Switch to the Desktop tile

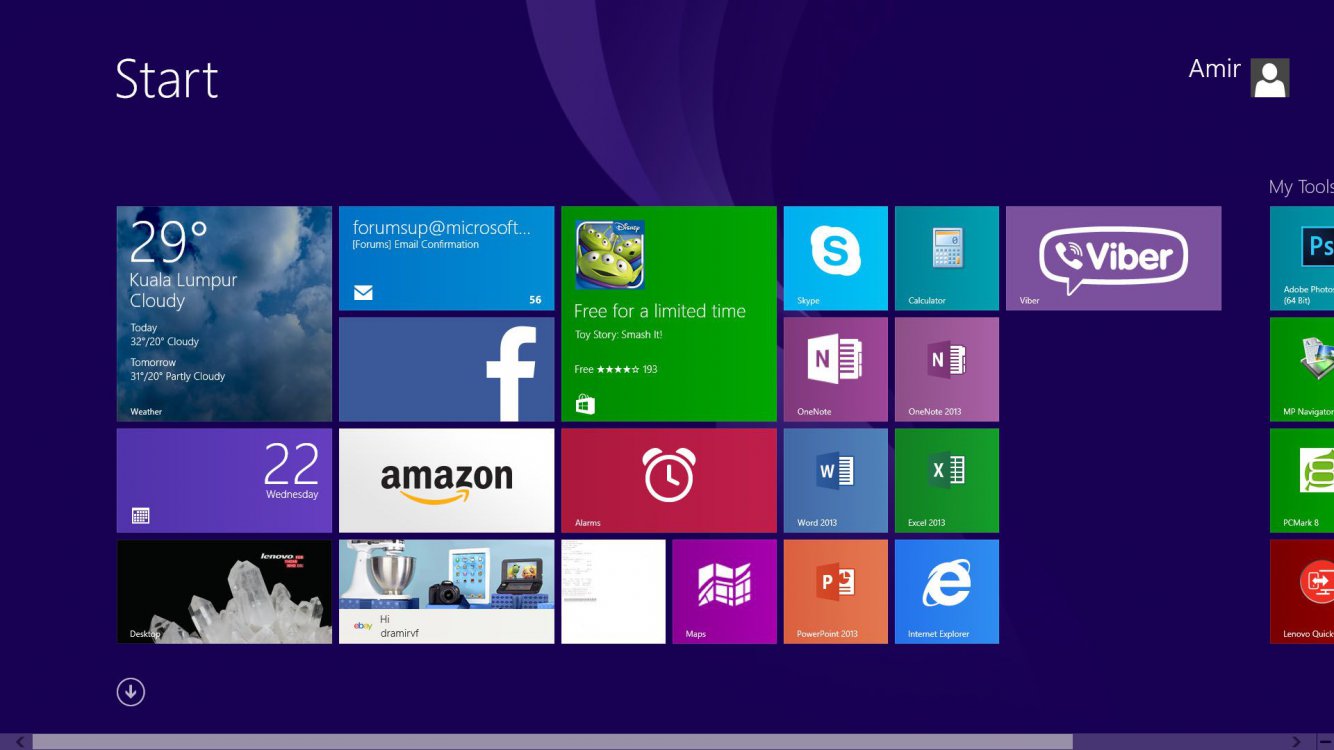click(224, 591)
